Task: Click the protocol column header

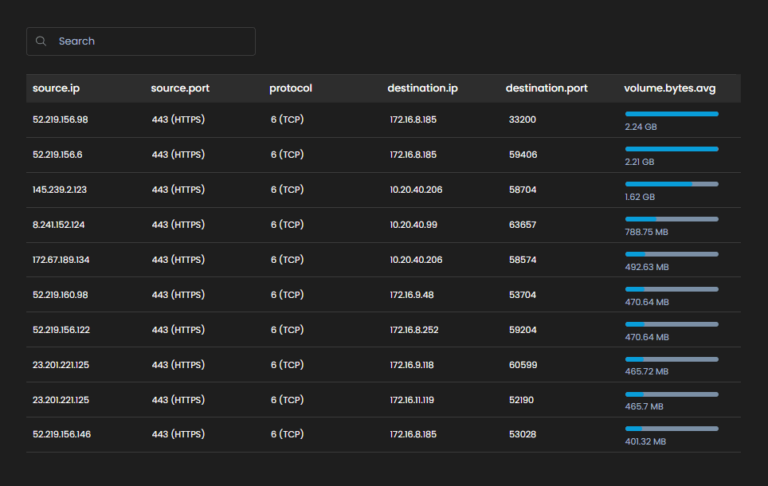Action: (291, 88)
